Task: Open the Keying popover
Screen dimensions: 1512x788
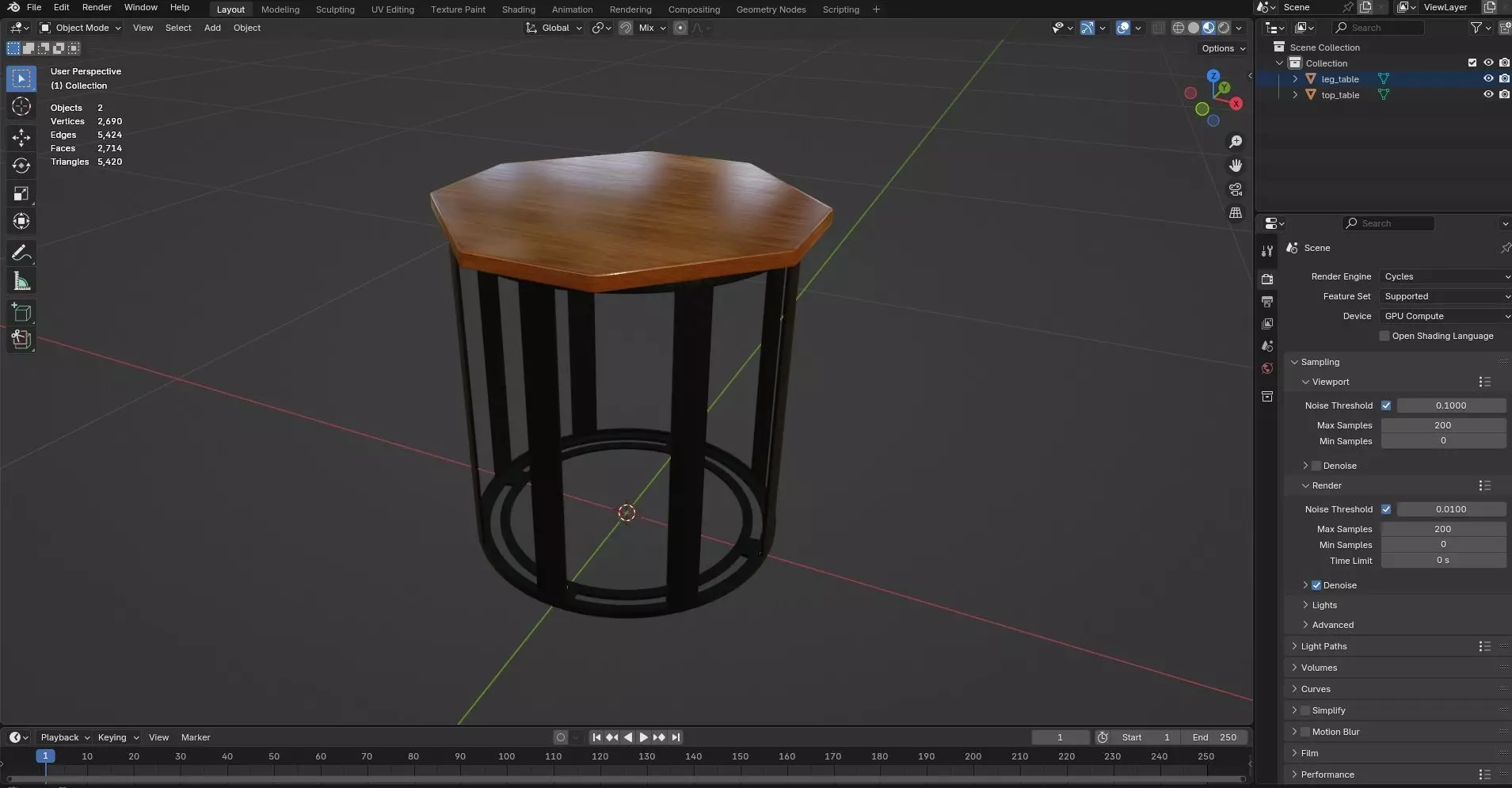Action: click(117, 737)
